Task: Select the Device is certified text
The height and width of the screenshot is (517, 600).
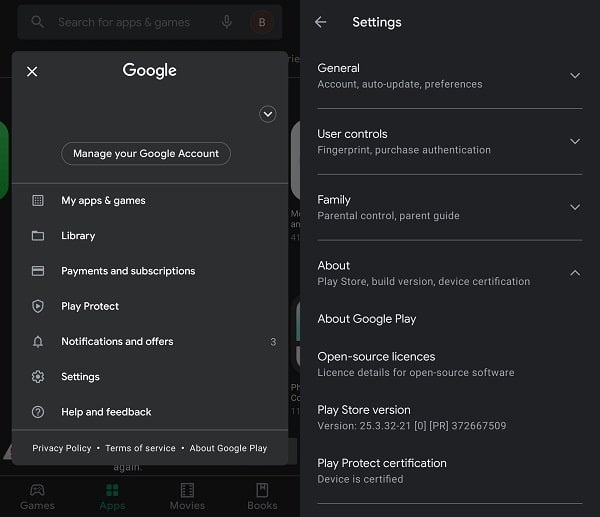Action: (x=360, y=479)
